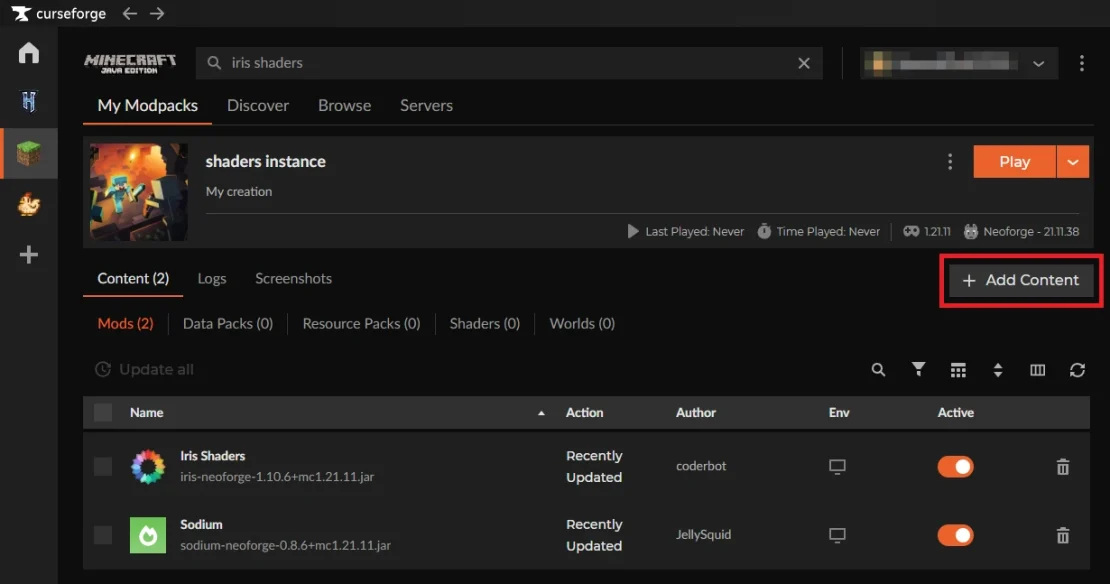Open the column settings icon
The image size is (1110, 584).
point(1037,370)
